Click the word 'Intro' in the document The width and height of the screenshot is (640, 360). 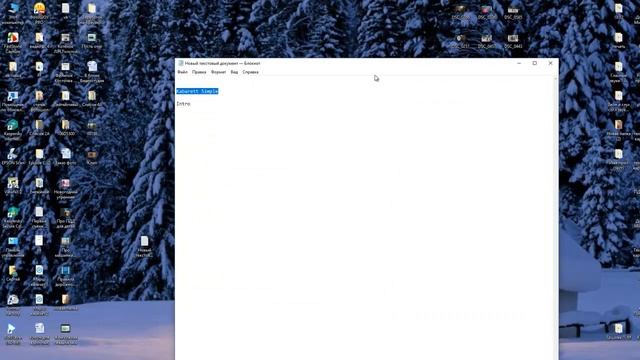(183, 104)
